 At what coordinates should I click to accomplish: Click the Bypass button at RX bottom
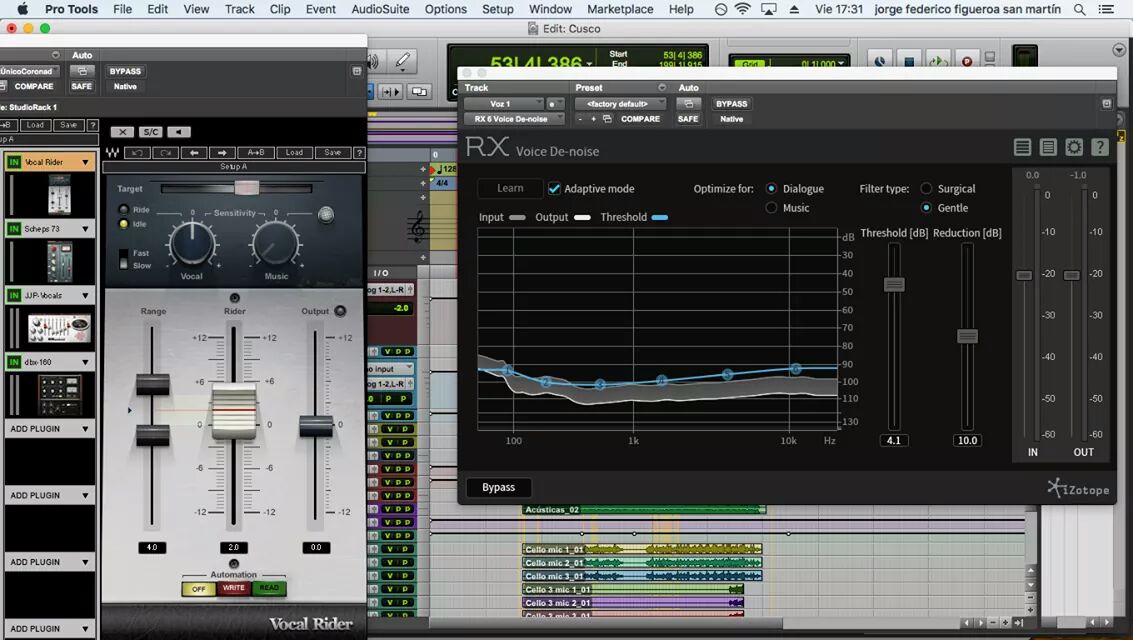pos(499,487)
